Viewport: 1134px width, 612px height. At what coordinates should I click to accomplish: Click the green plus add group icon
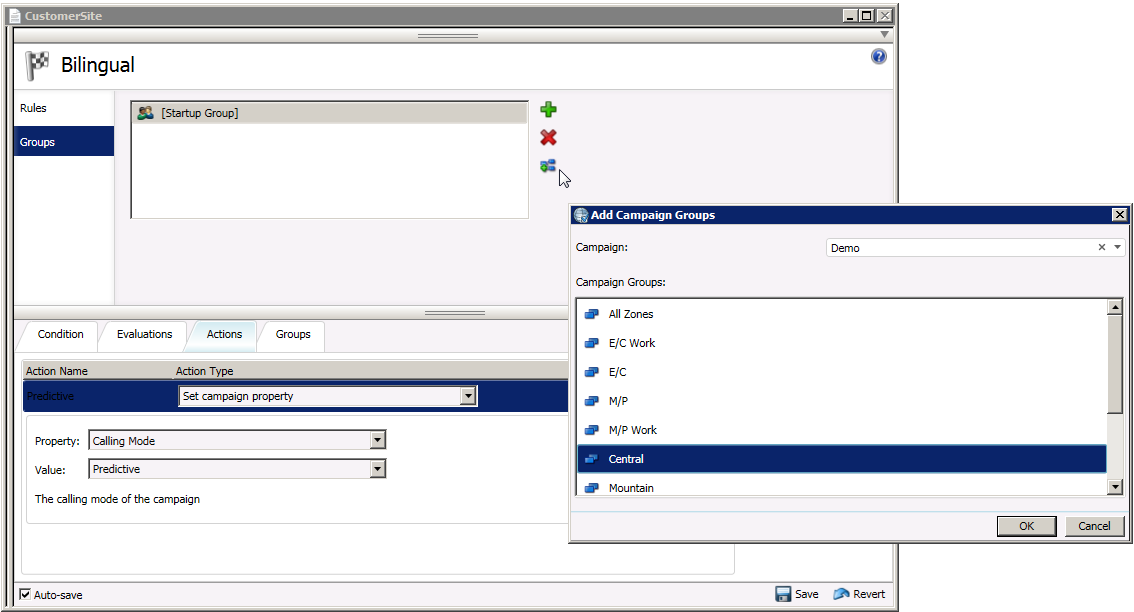point(548,110)
